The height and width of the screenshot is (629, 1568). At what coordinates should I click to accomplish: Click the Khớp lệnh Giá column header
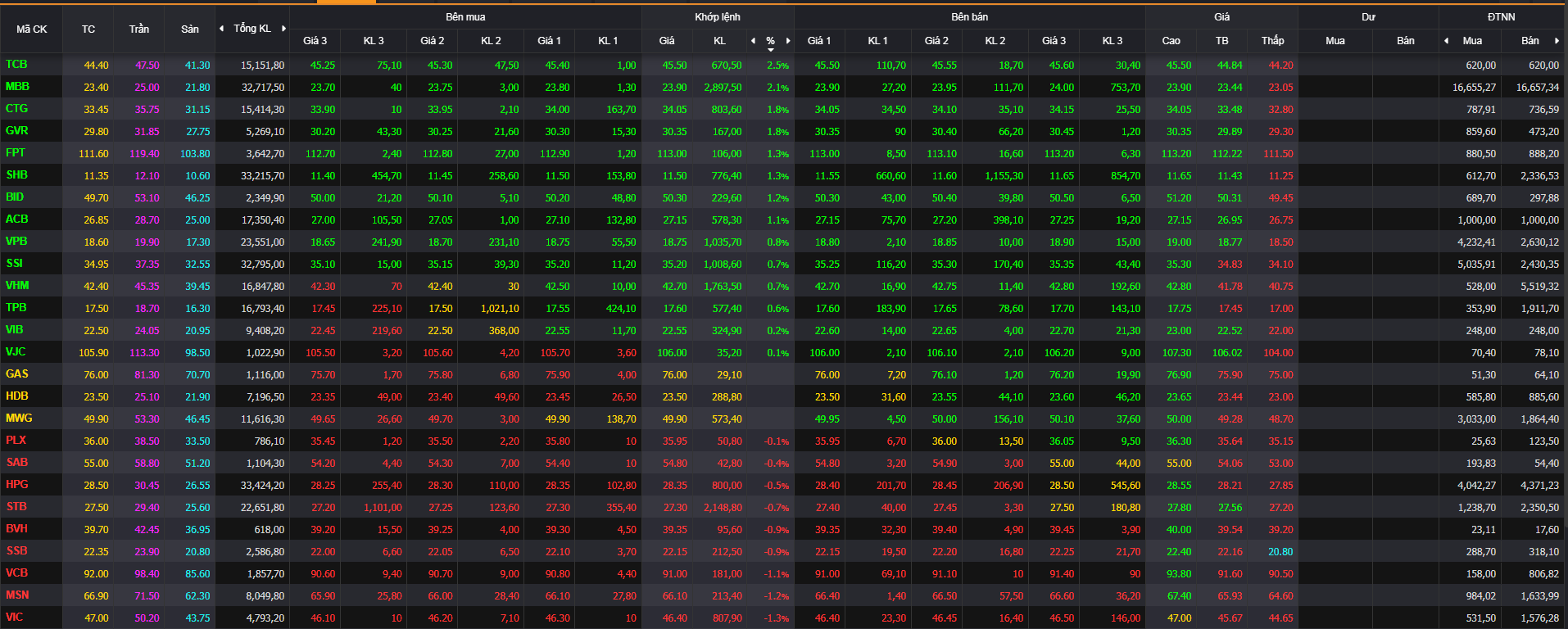(x=667, y=41)
